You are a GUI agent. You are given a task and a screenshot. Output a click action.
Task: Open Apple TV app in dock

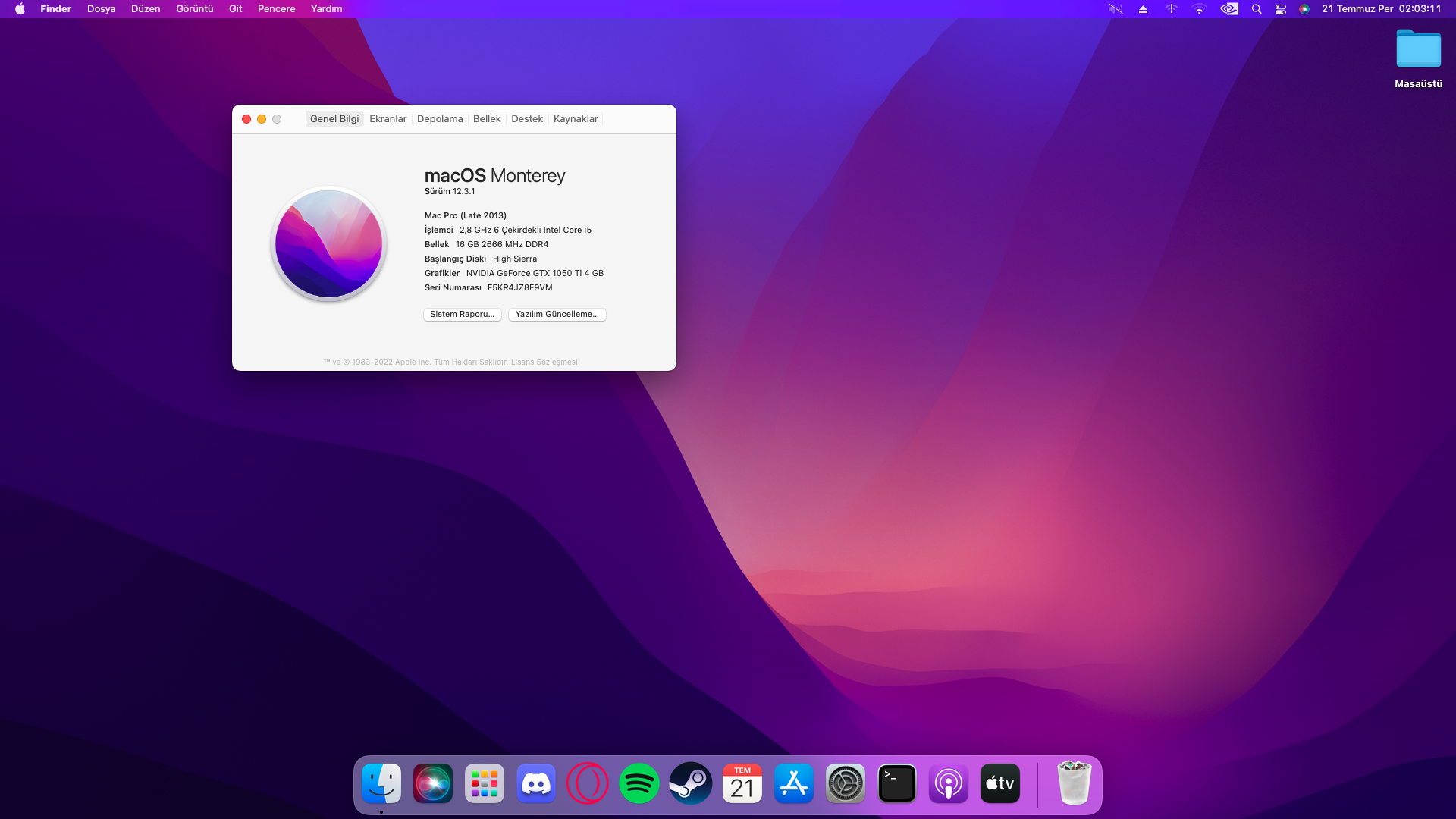pos(999,783)
